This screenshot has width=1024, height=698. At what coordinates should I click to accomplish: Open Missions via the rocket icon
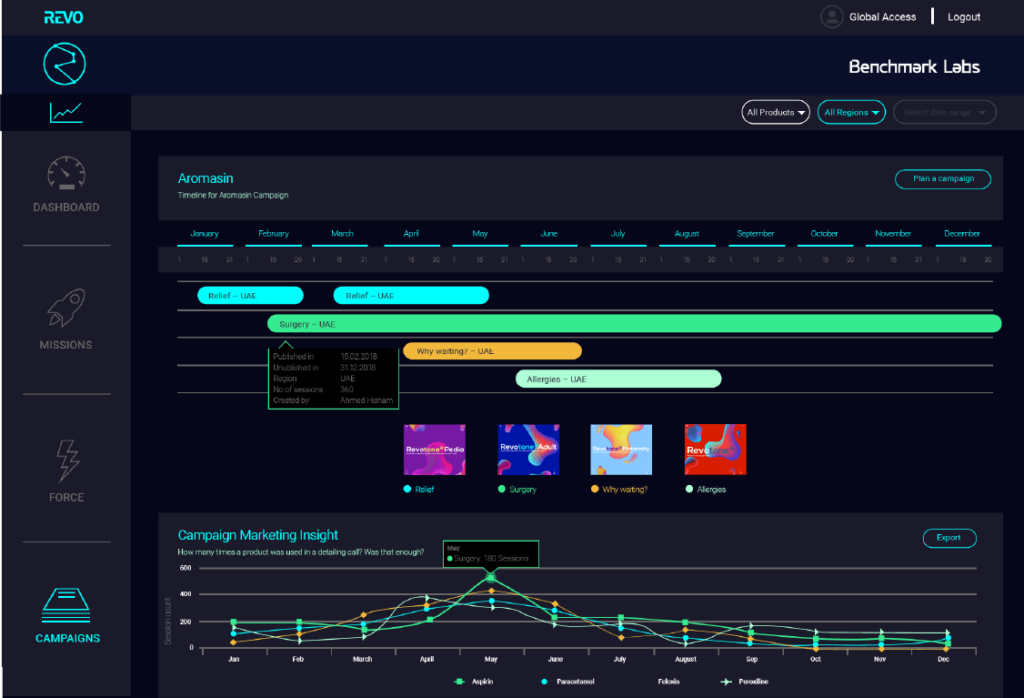(66, 309)
